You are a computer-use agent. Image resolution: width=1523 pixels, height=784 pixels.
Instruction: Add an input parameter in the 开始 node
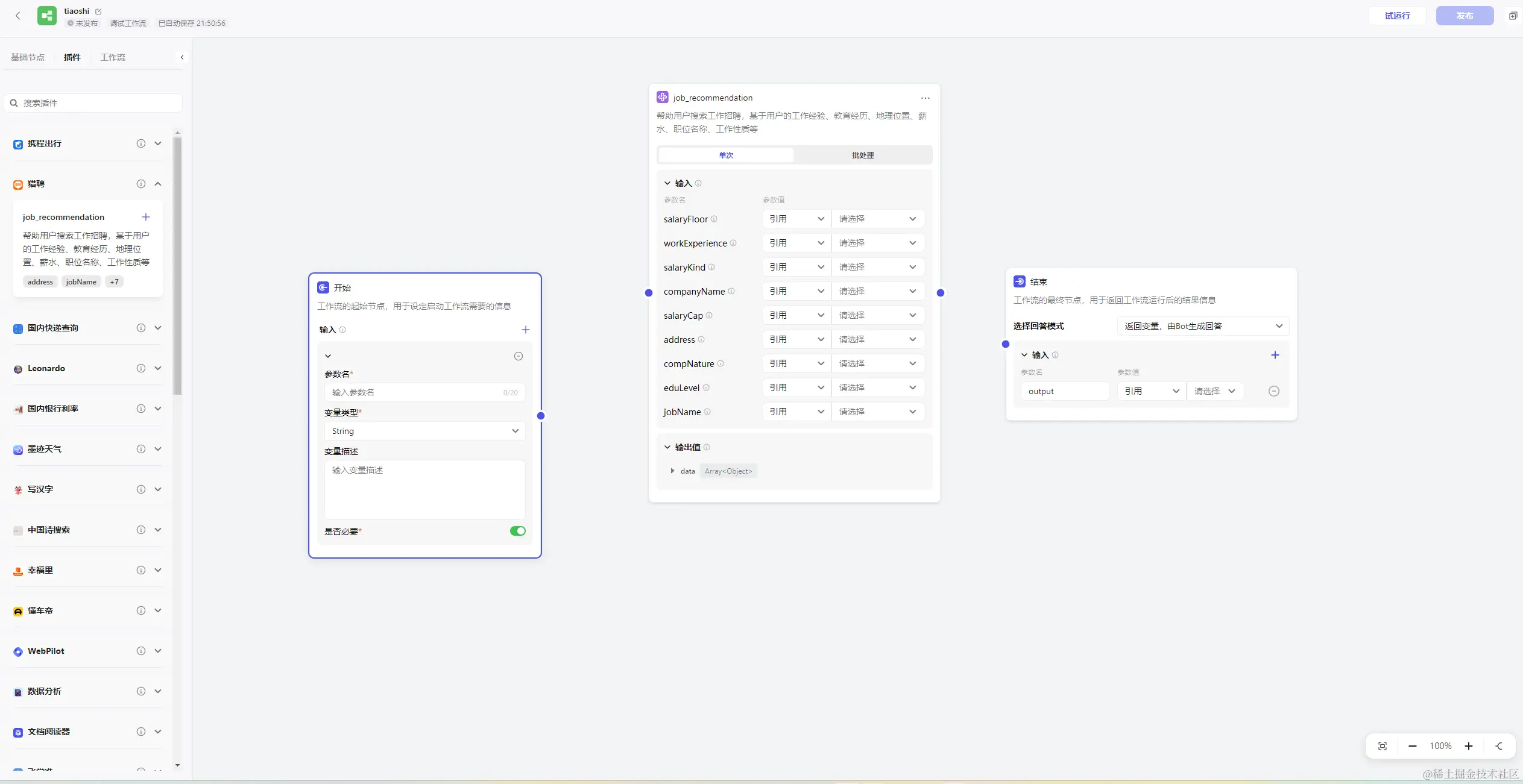tap(525, 330)
